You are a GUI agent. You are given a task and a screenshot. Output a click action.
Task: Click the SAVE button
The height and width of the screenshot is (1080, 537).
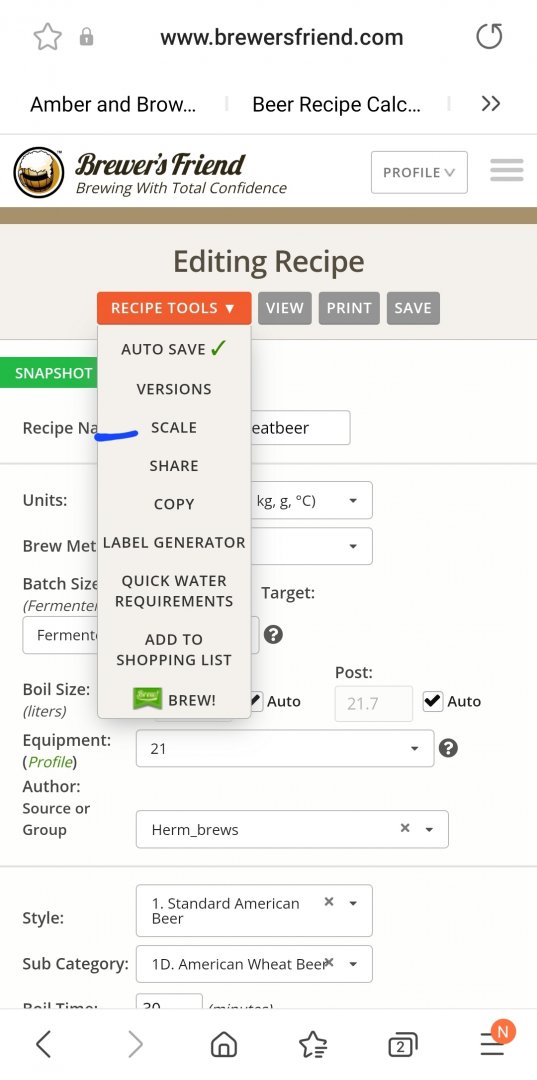[x=413, y=308]
